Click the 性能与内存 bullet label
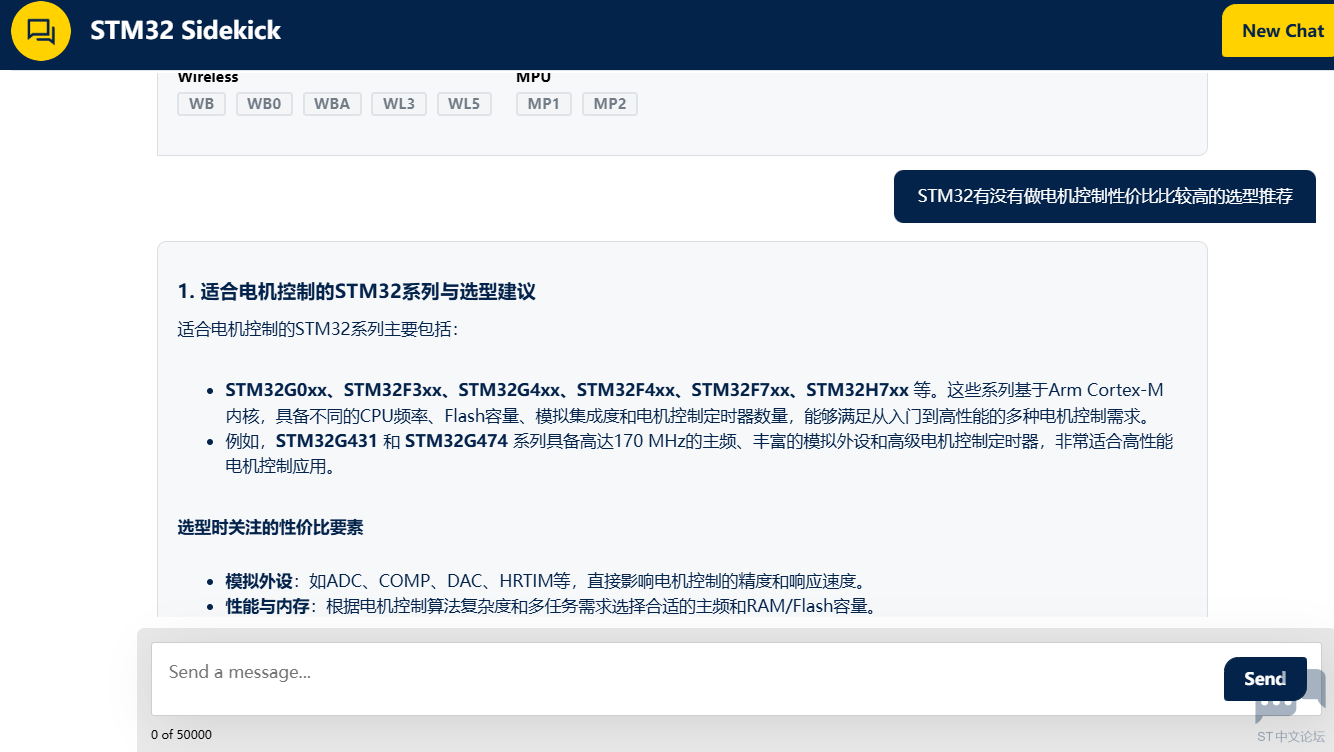The height and width of the screenshot is (752, 1334). (267, 606)
